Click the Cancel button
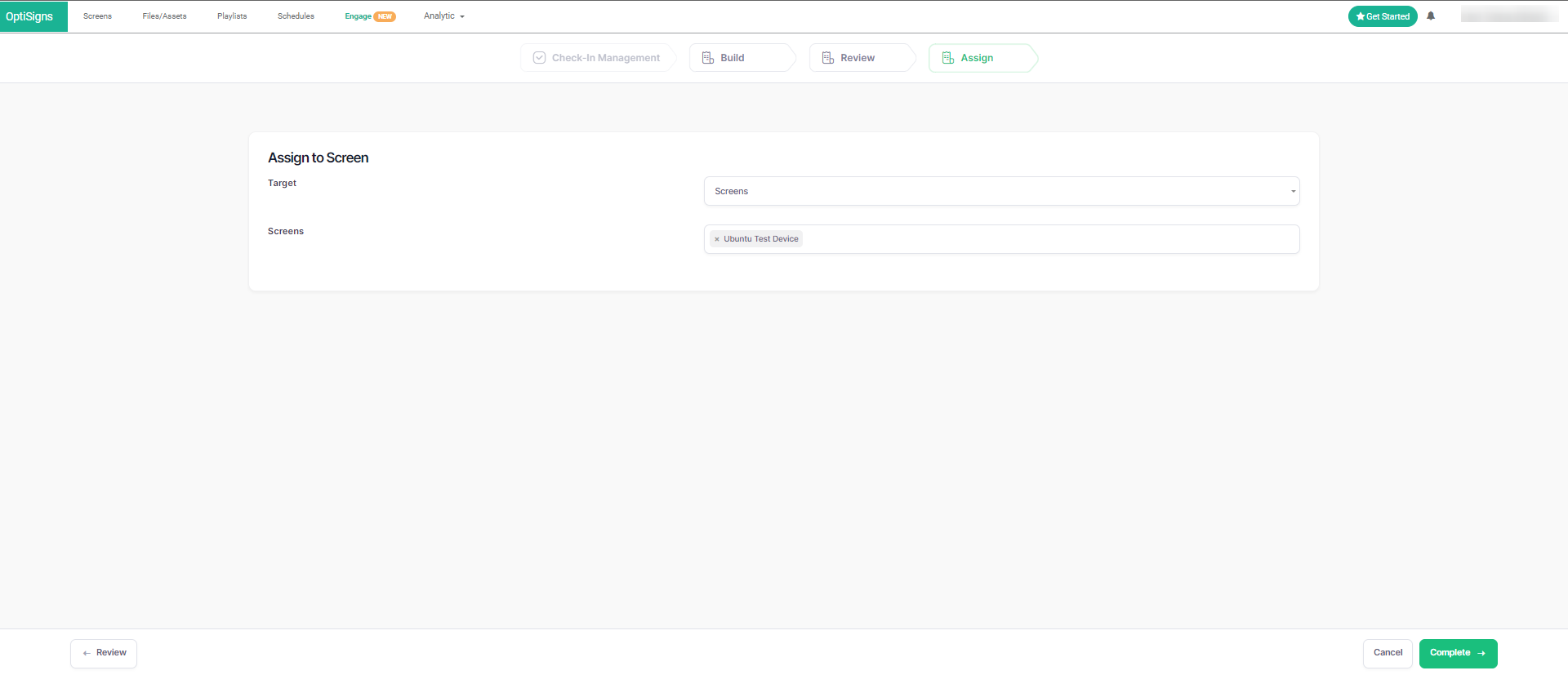This screenshot has width=1568, height=675. [1387, 653]
